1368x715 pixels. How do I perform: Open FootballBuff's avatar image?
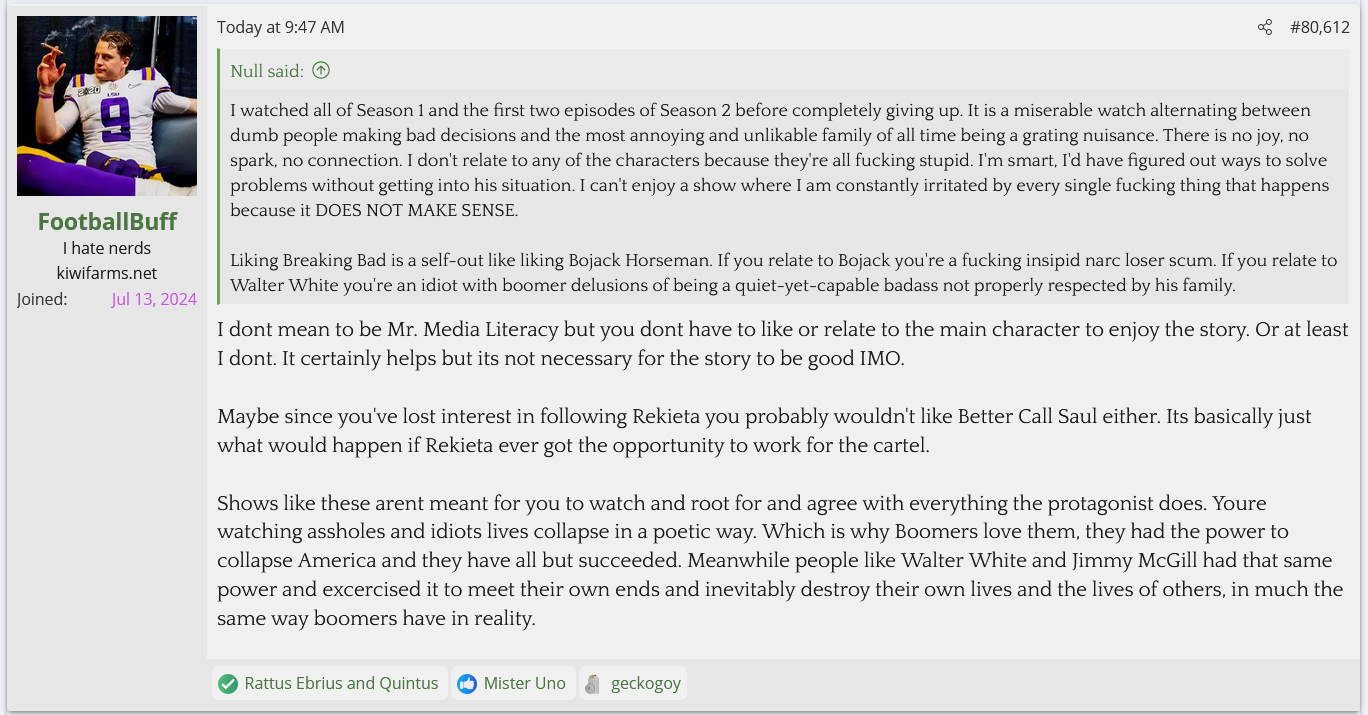[107, 105]
